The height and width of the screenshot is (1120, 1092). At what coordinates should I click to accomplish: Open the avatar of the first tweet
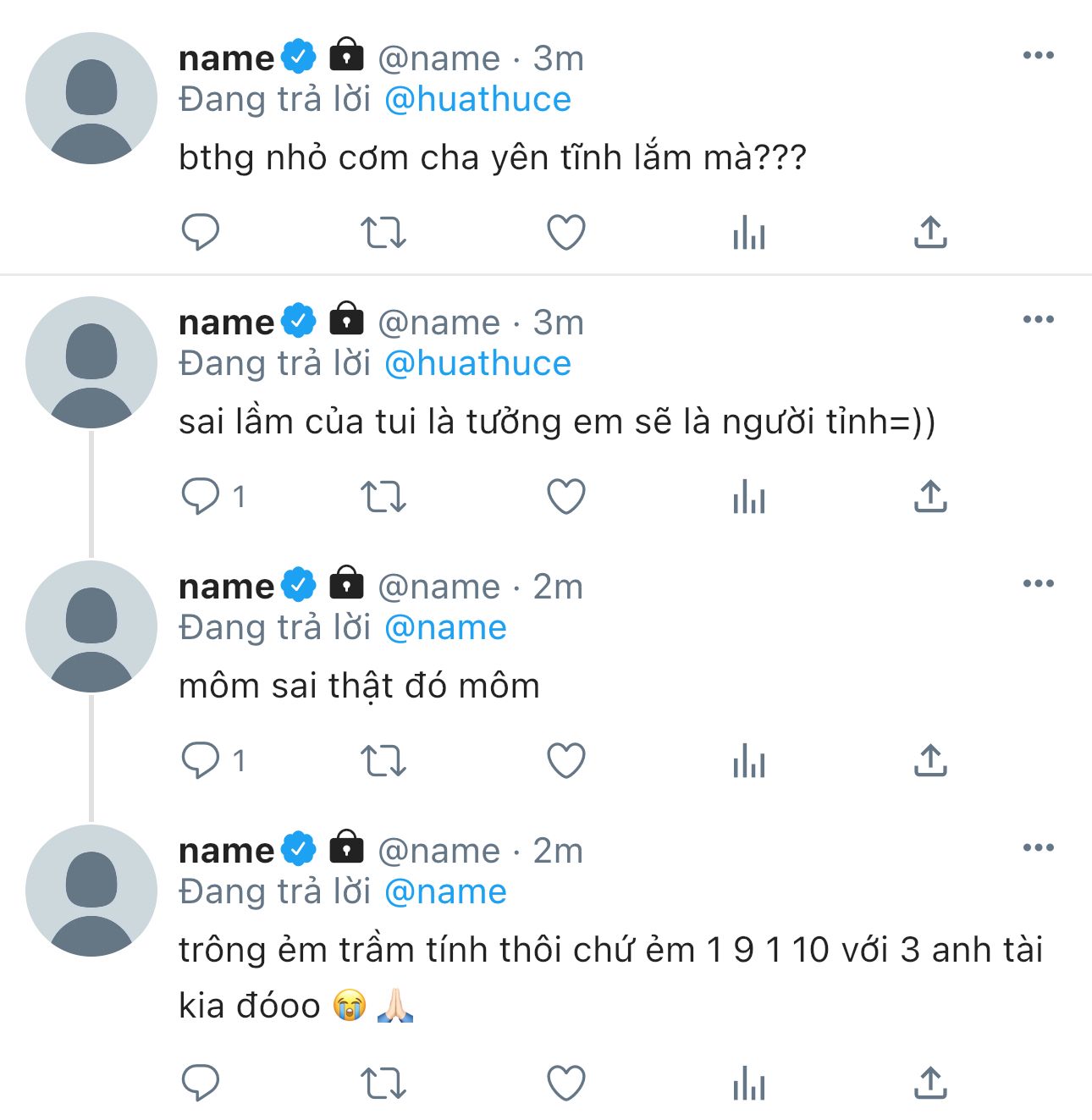click(91, 98)
